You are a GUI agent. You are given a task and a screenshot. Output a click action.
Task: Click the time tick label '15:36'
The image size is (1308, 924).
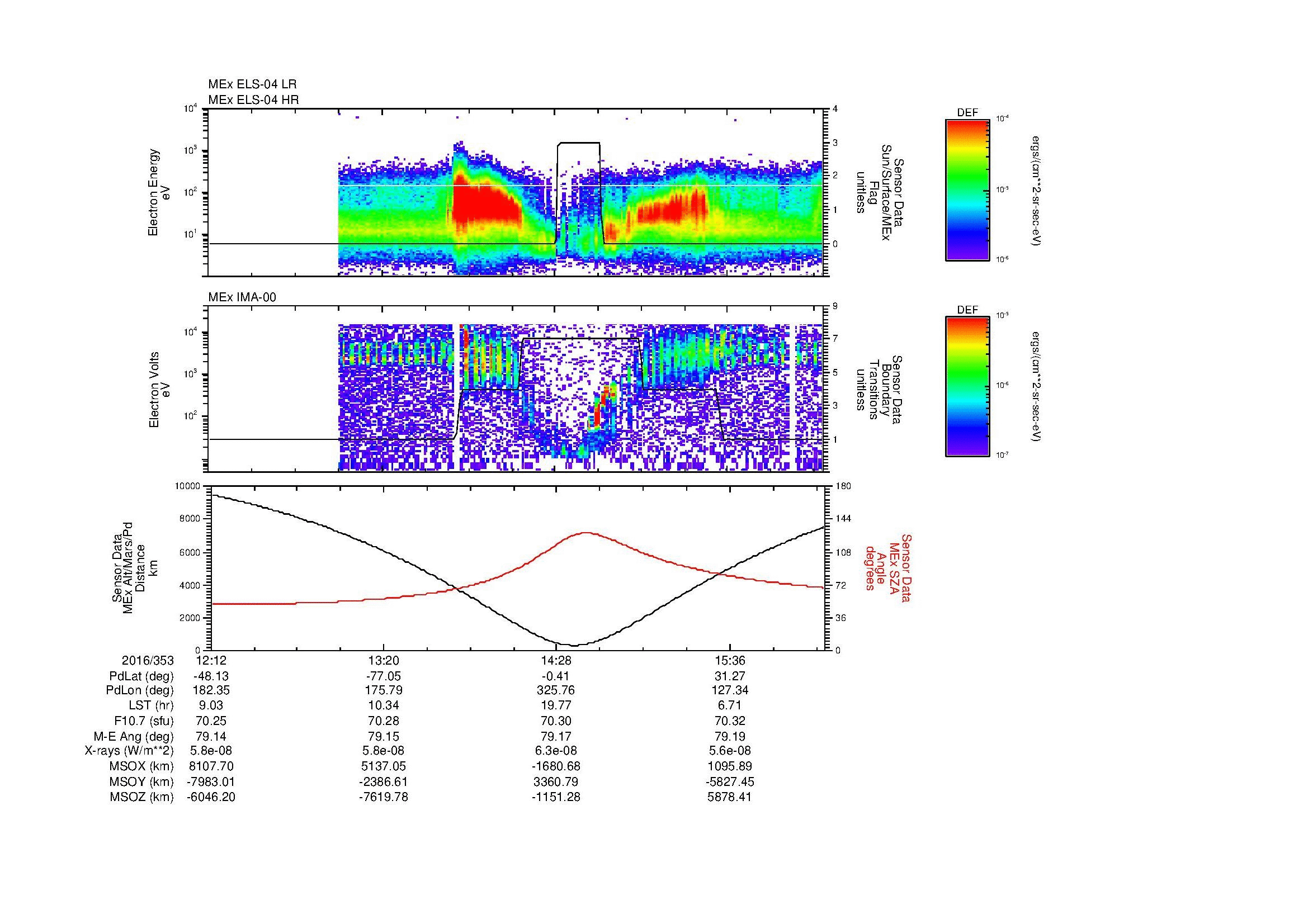pos(730,661)
